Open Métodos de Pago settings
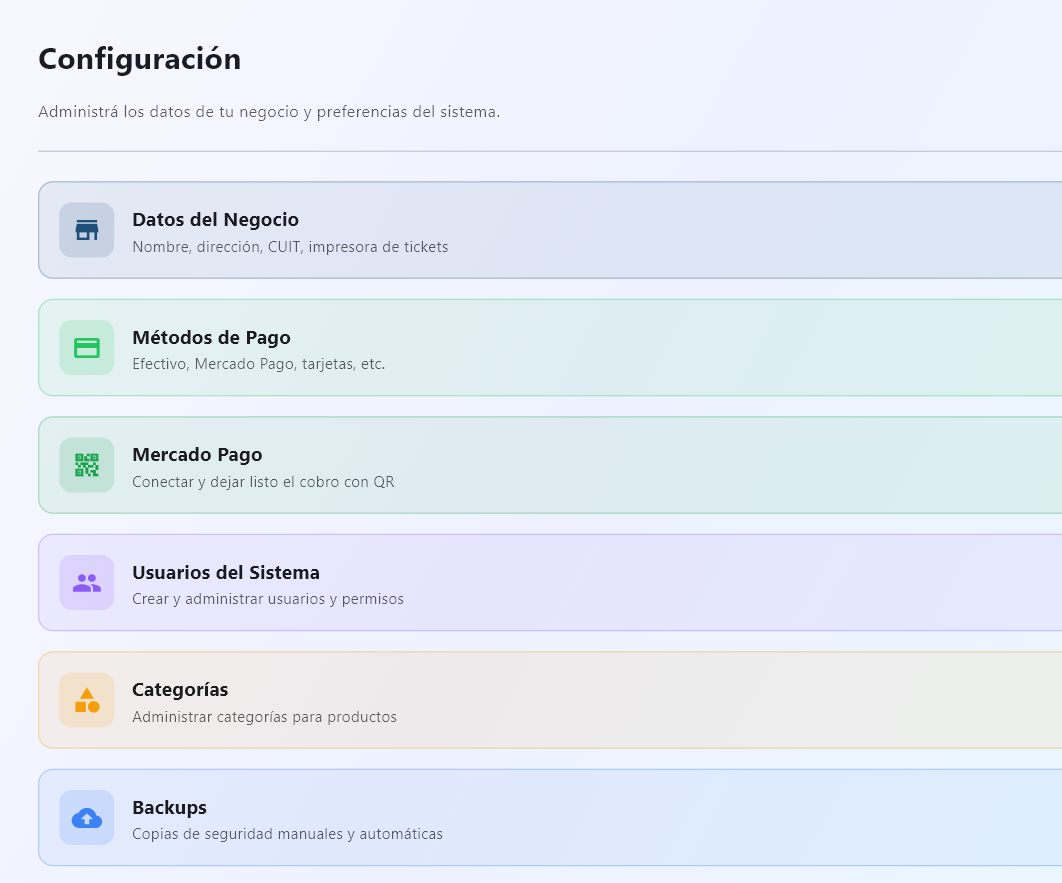Image resolution: width=1062 pixels, height=883 pixels. (x=211, y=338)
